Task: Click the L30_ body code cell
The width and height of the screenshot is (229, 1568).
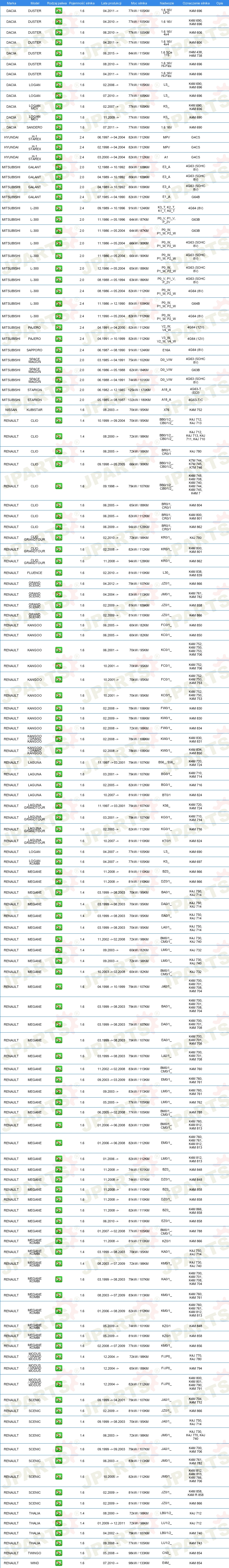Action: click(166, 573)
